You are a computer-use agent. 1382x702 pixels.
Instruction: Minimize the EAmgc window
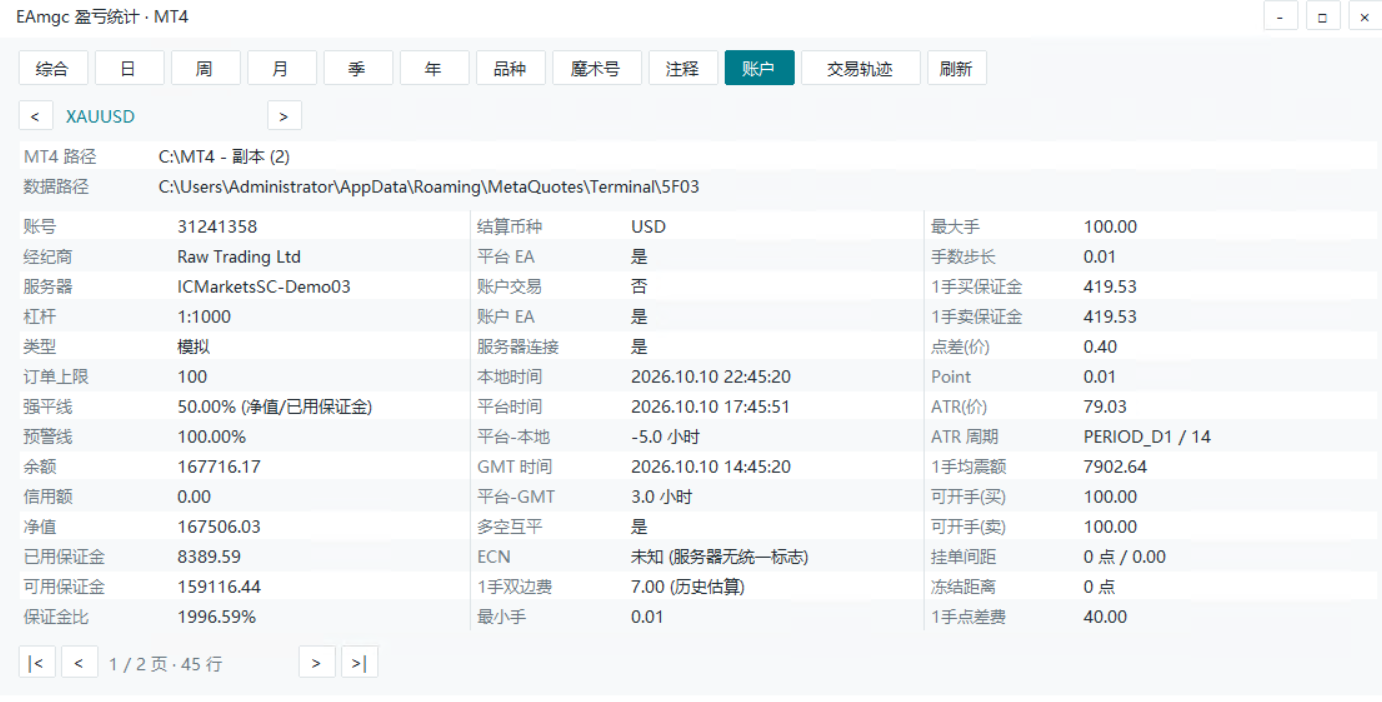coord(1280,16)
